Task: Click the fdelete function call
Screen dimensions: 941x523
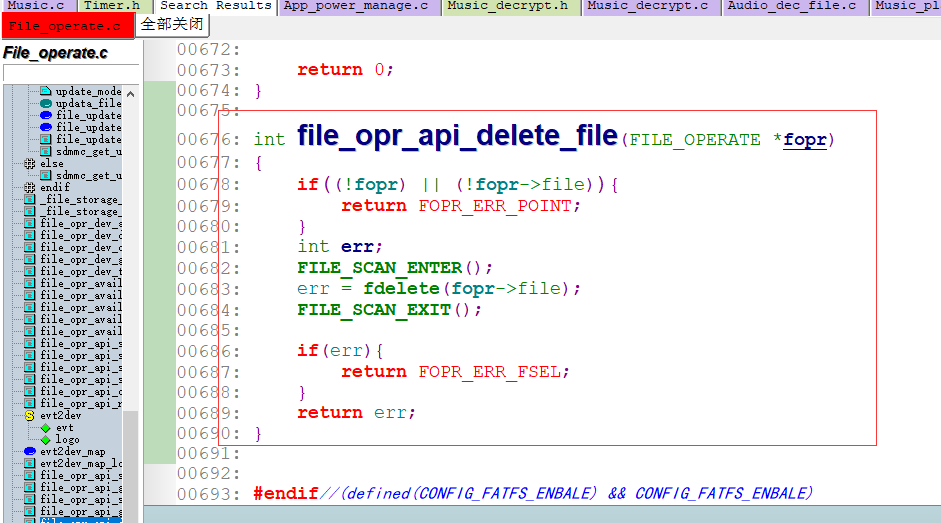Action: coord(401,289)
